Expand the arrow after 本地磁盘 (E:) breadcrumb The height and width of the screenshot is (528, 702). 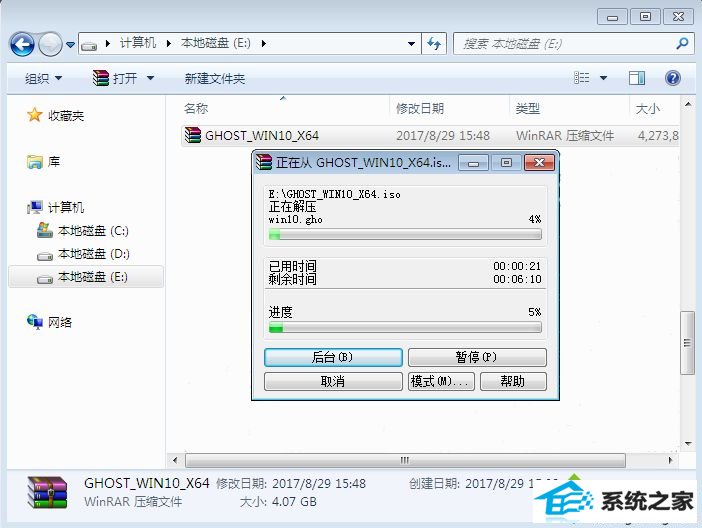[263, 43]
